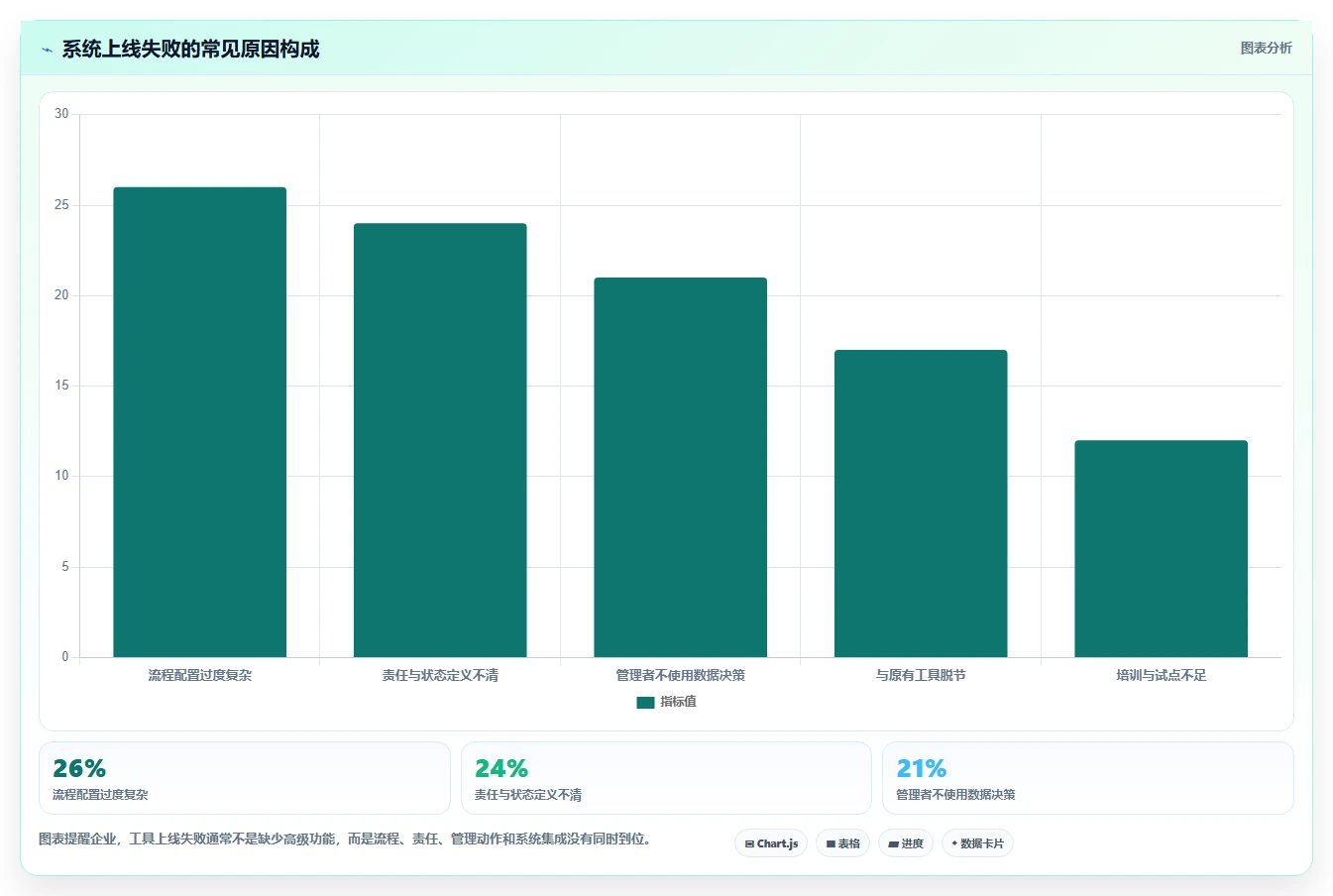Screen dimensions: 1333x896
Task: Click the y-axis value 25
Action: pos(61,205)
